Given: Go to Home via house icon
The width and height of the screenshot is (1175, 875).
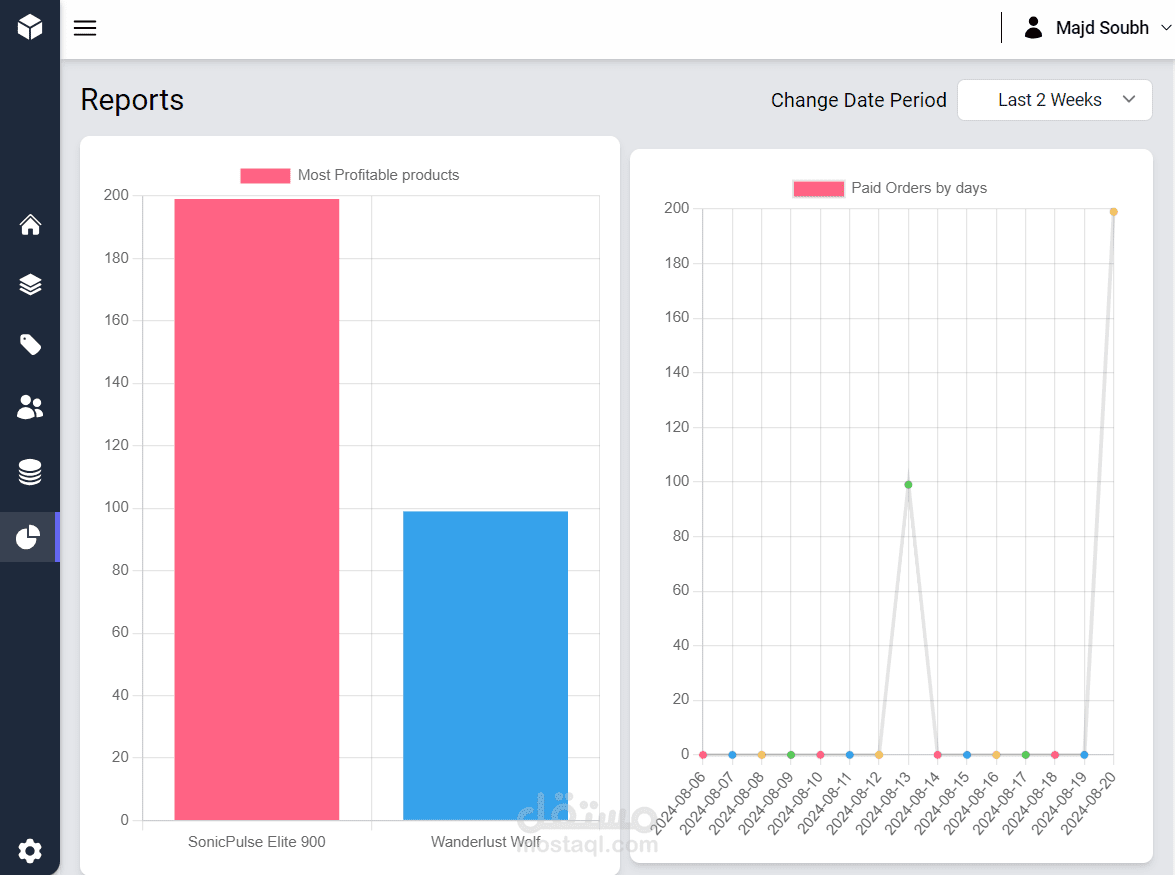Looking at the screenshot, I should tap(30, 225).
